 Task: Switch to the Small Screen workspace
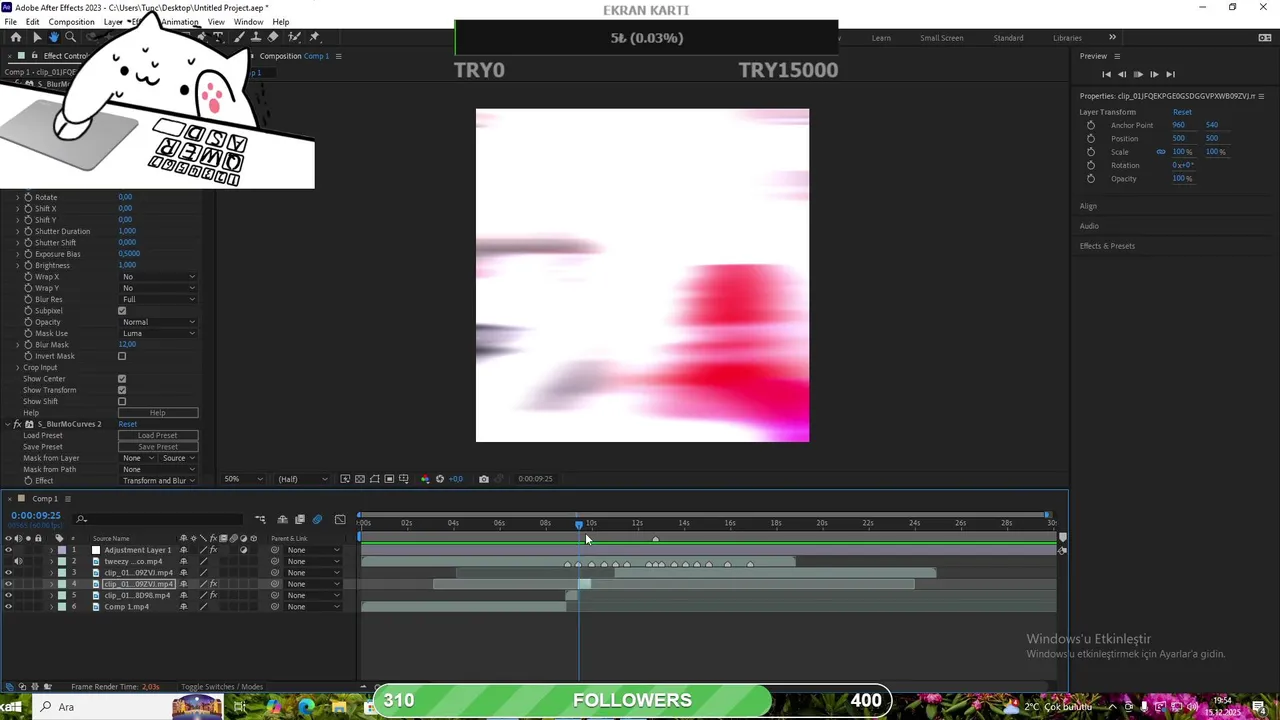point(942,38)
